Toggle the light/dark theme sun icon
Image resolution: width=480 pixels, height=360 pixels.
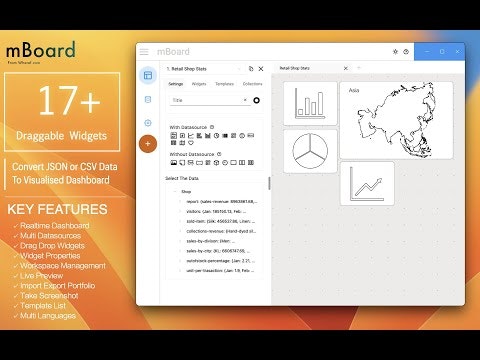tap(395, 52)
